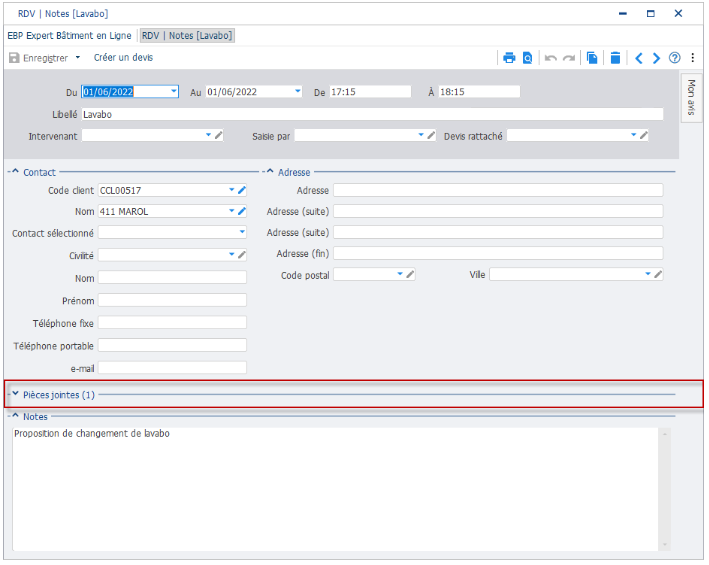Image resolution: width=709 pixels, height=565 pixels.
Task: Click the undo arrow icon
Action: 550,58
